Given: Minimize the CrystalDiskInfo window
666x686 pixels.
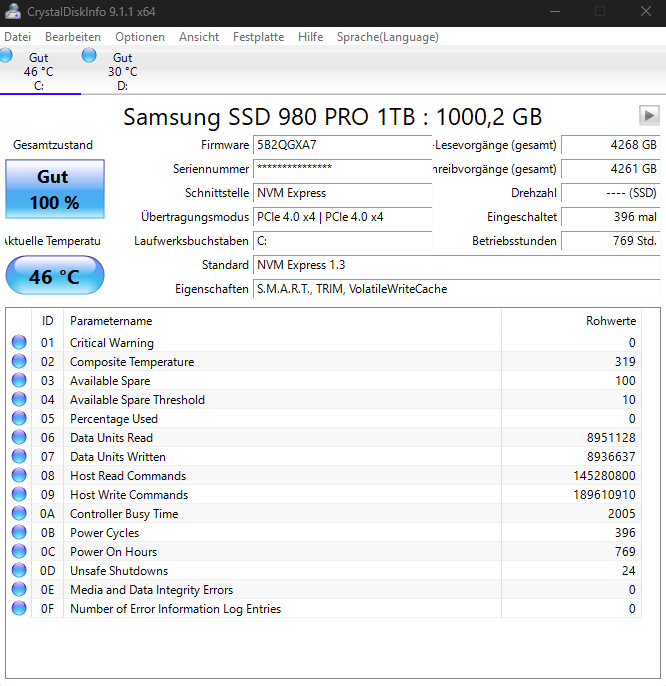Looking at the screenshot, I should tap(555, 11).
